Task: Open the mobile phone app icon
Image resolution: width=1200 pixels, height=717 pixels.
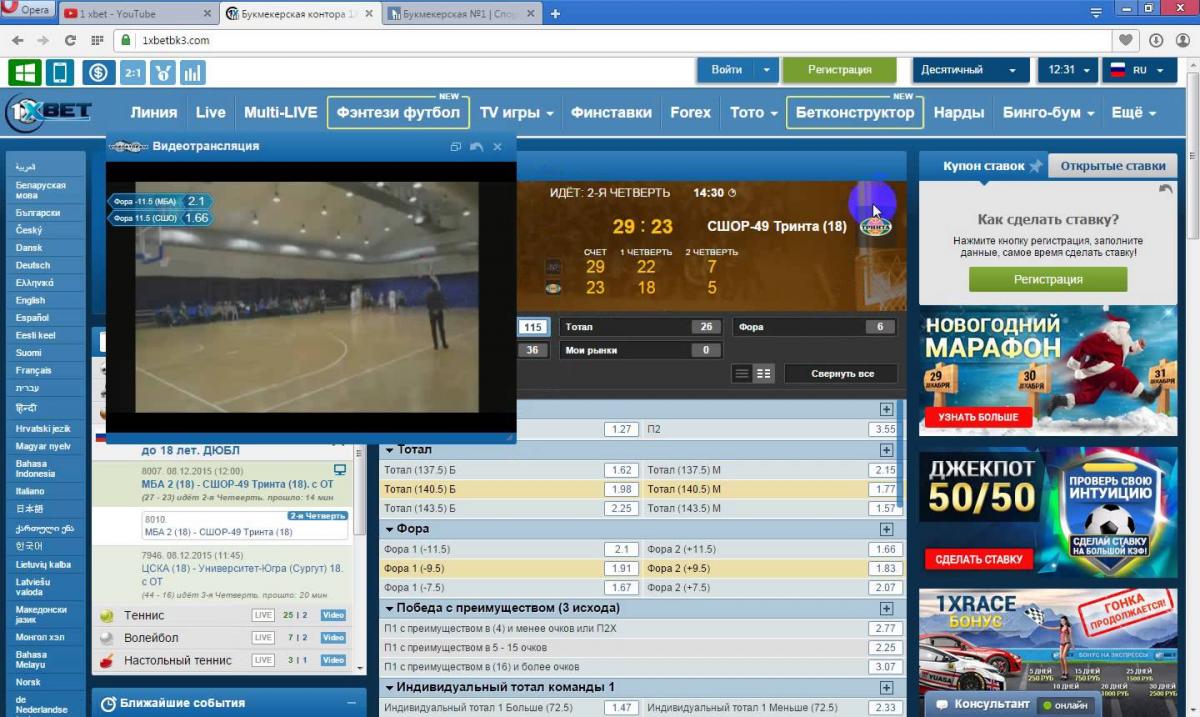Action: click(60, 72)
